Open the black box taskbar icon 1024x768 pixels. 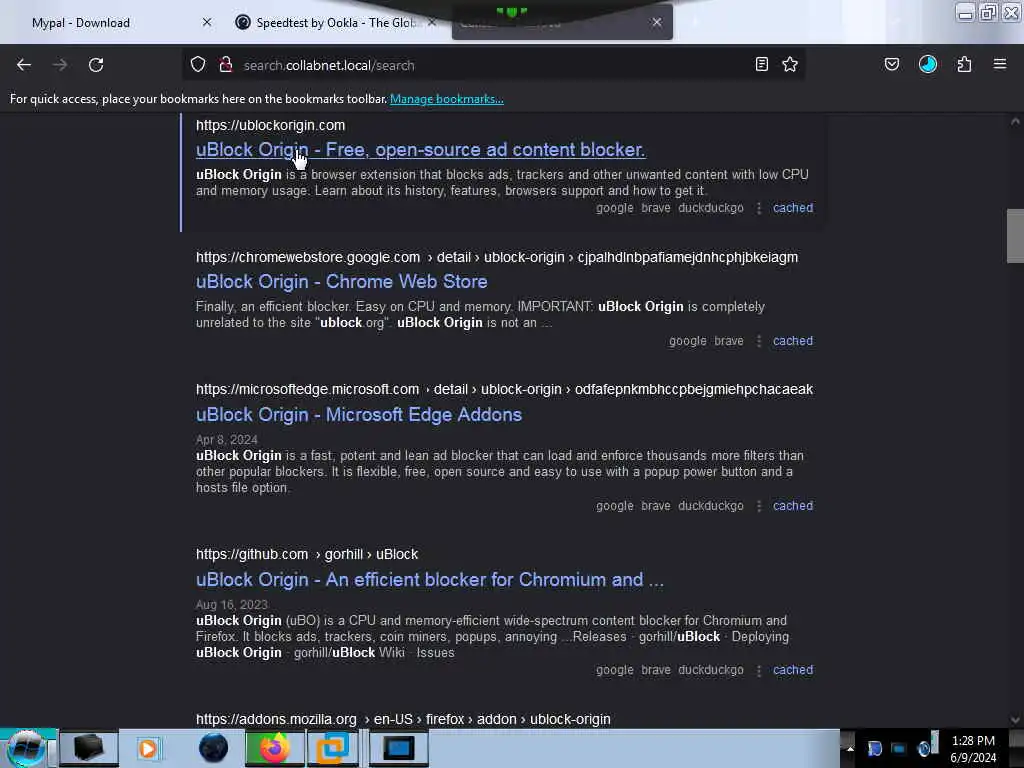pos(89,748)
